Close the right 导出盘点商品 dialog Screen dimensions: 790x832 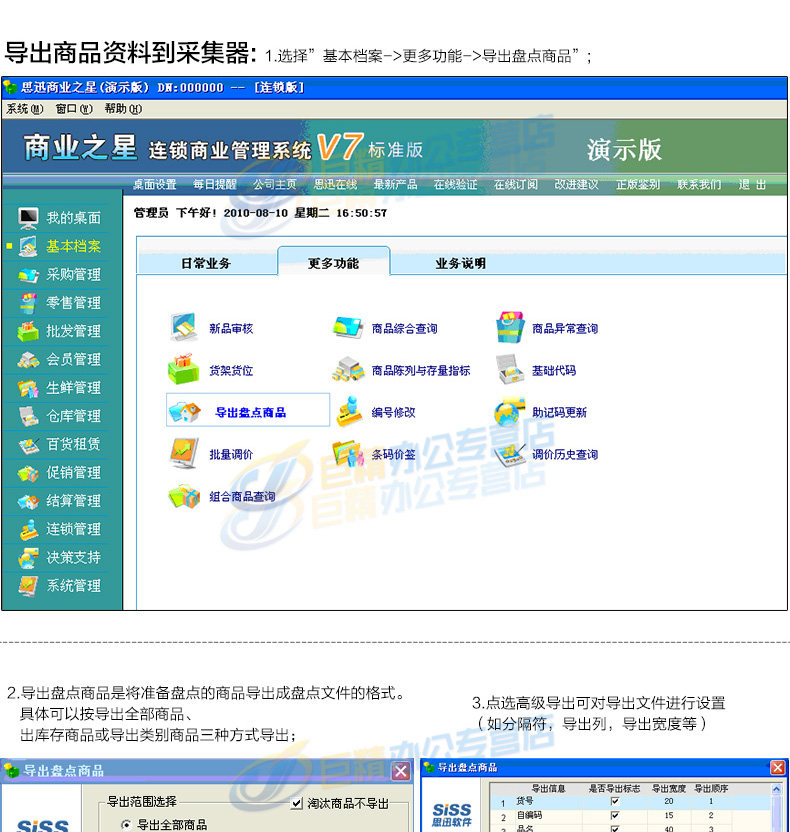tap(778, 767)
